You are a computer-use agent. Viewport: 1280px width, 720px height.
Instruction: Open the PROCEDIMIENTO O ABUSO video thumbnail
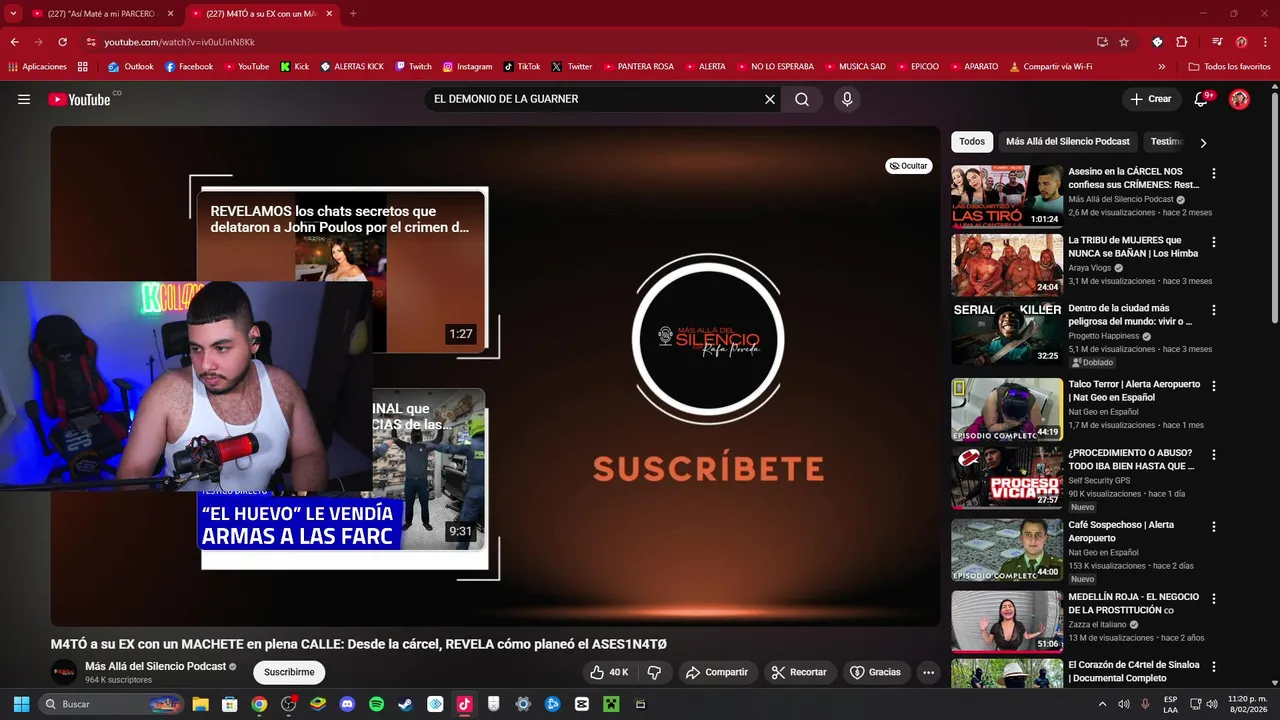(x=1007, y=478)
